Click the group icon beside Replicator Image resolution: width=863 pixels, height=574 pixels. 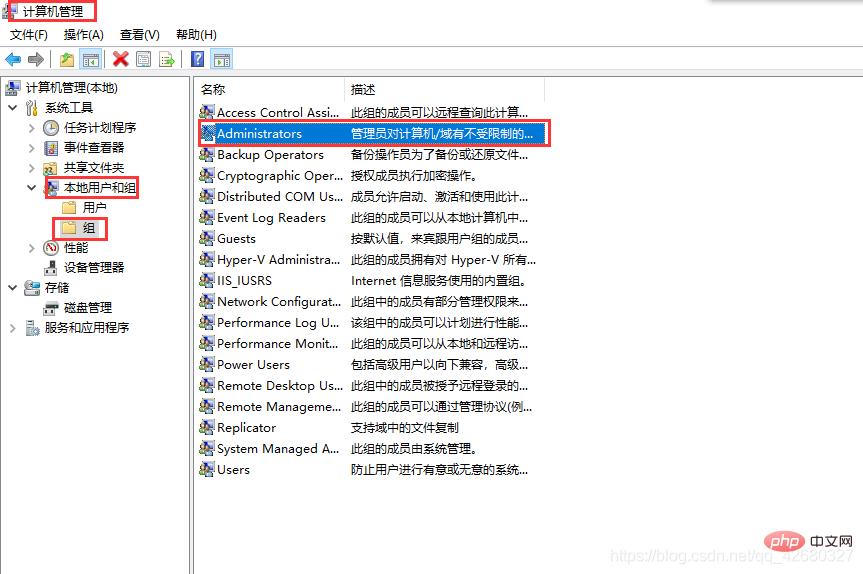(206, 427)
